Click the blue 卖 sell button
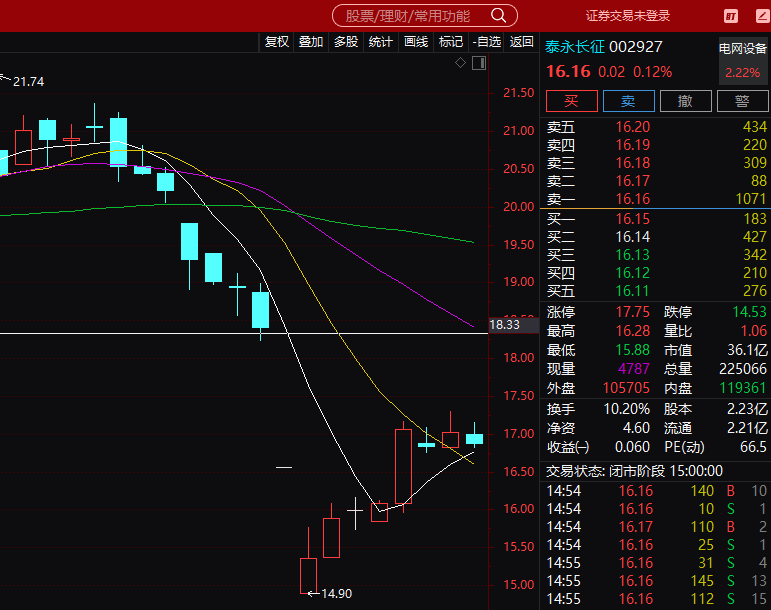Viewport: 771px width, 610px height. click(628, 101)
